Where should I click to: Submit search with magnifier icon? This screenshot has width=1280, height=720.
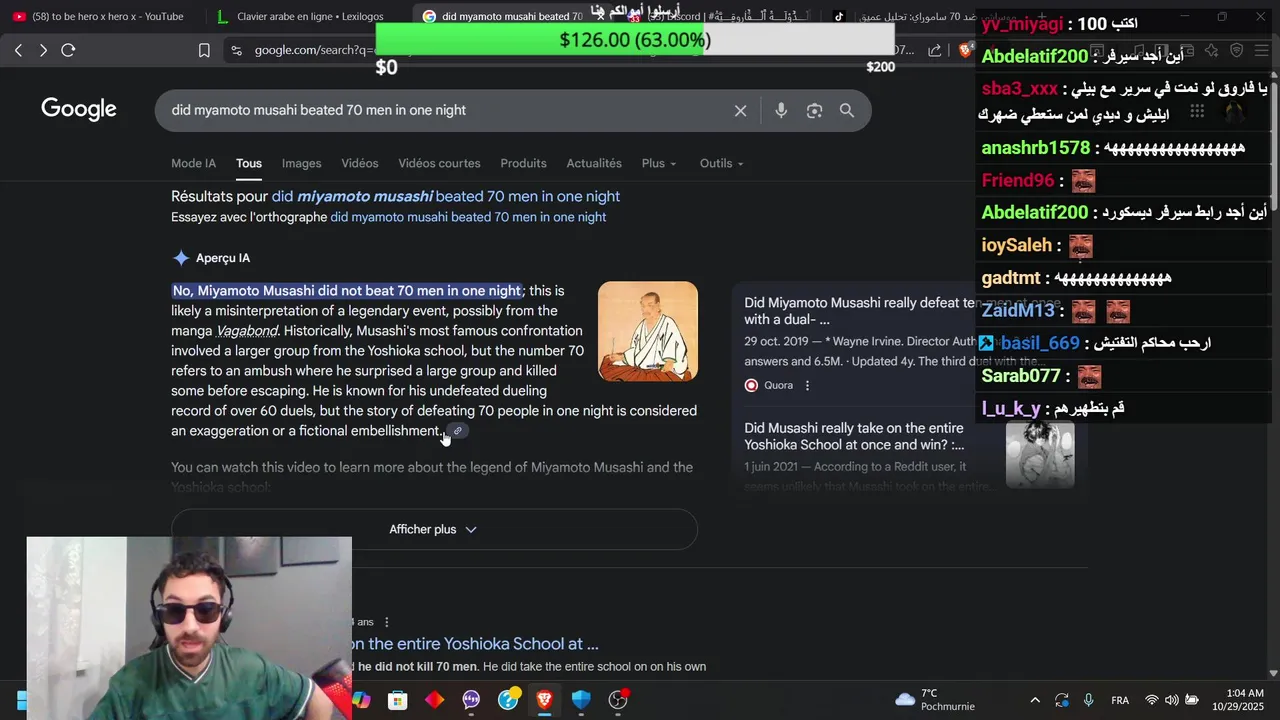pyautogui.click(x=847, y=111)
